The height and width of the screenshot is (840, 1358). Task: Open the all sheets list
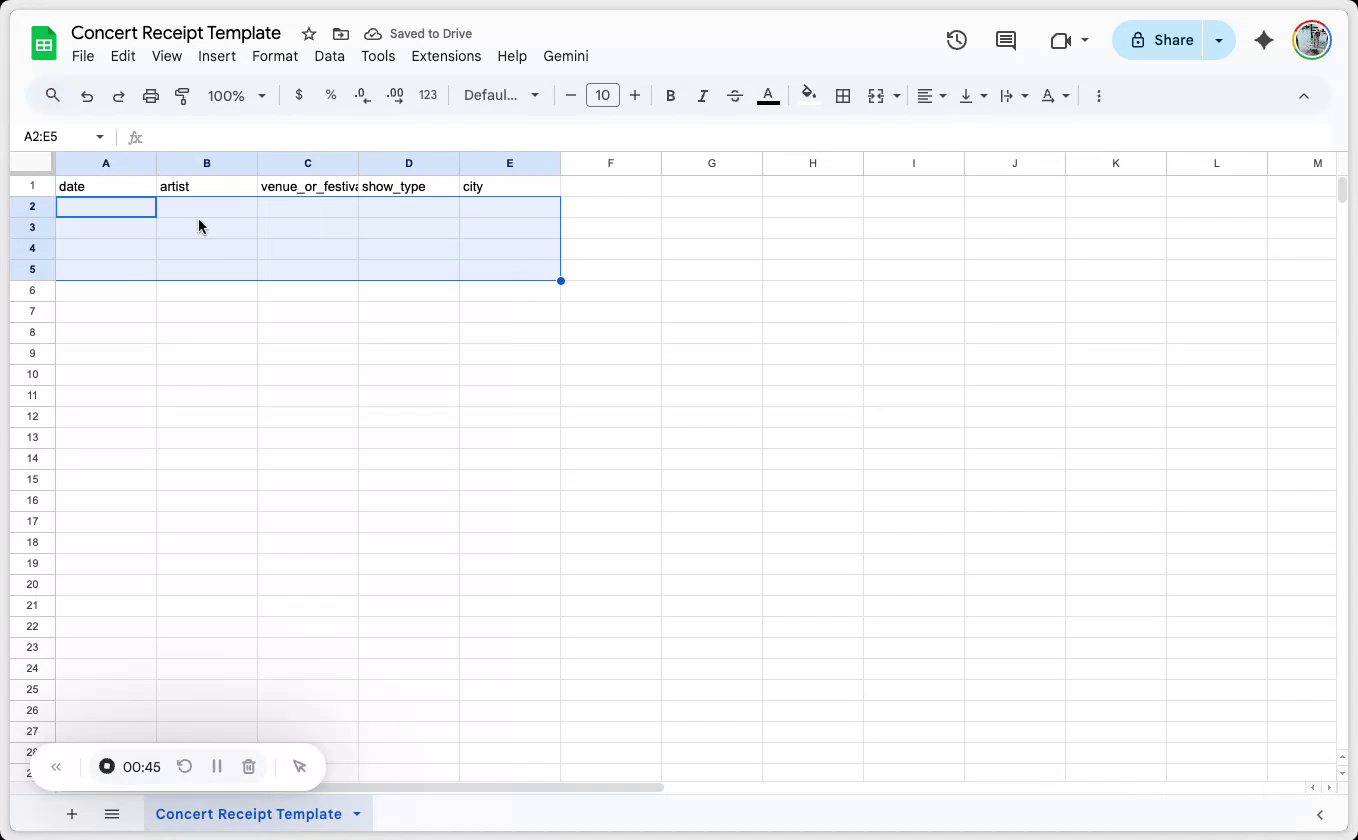(112, 814)
